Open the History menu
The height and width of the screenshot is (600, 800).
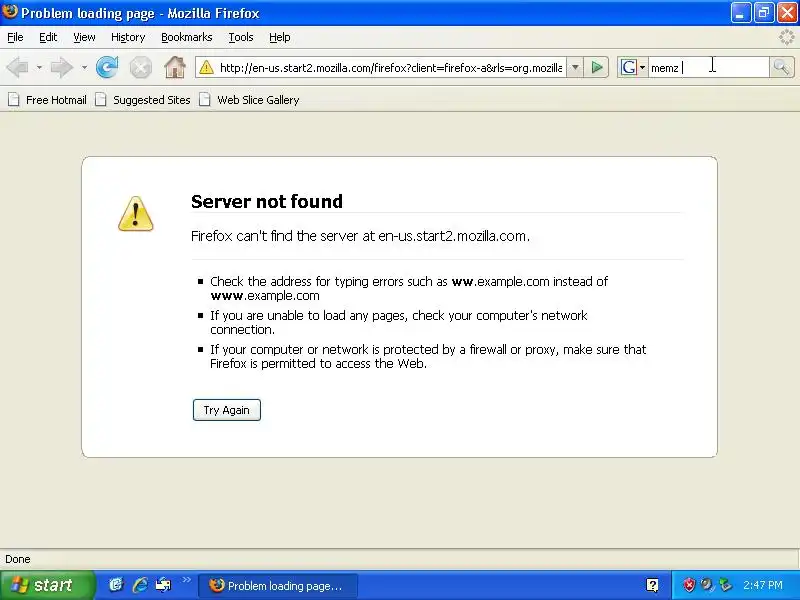(x=128, y=37)
